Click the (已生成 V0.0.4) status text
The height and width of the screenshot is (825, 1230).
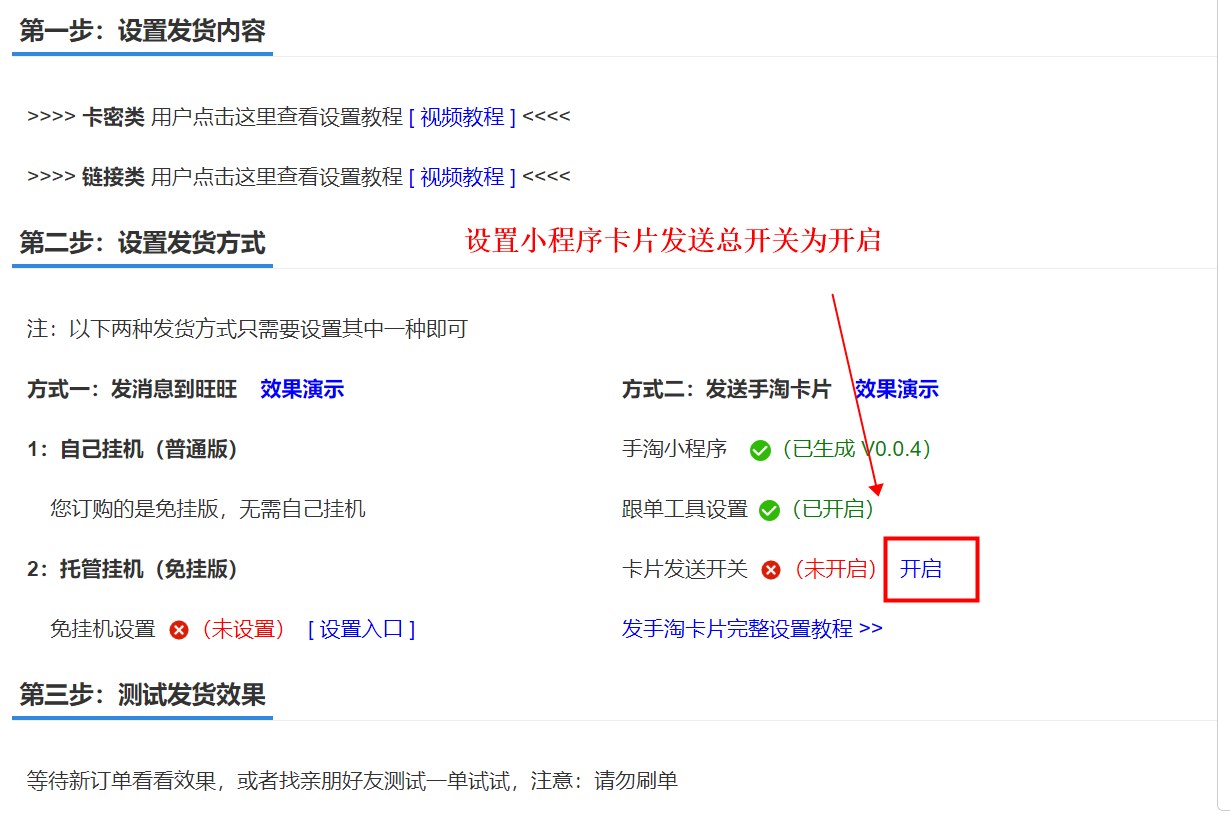pyautogui.click(x=857, y=449)
